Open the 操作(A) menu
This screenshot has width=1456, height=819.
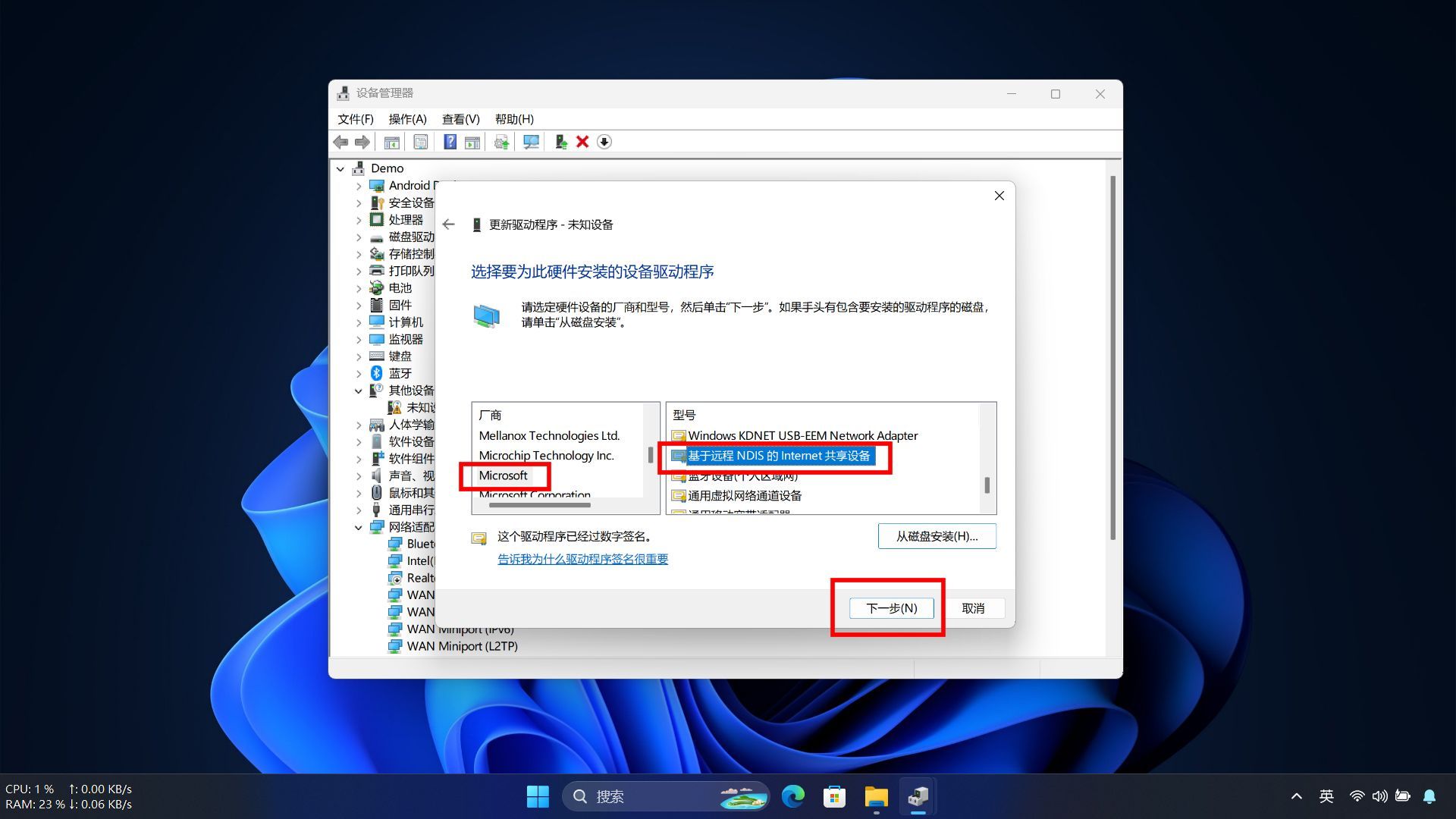[407, 119]
